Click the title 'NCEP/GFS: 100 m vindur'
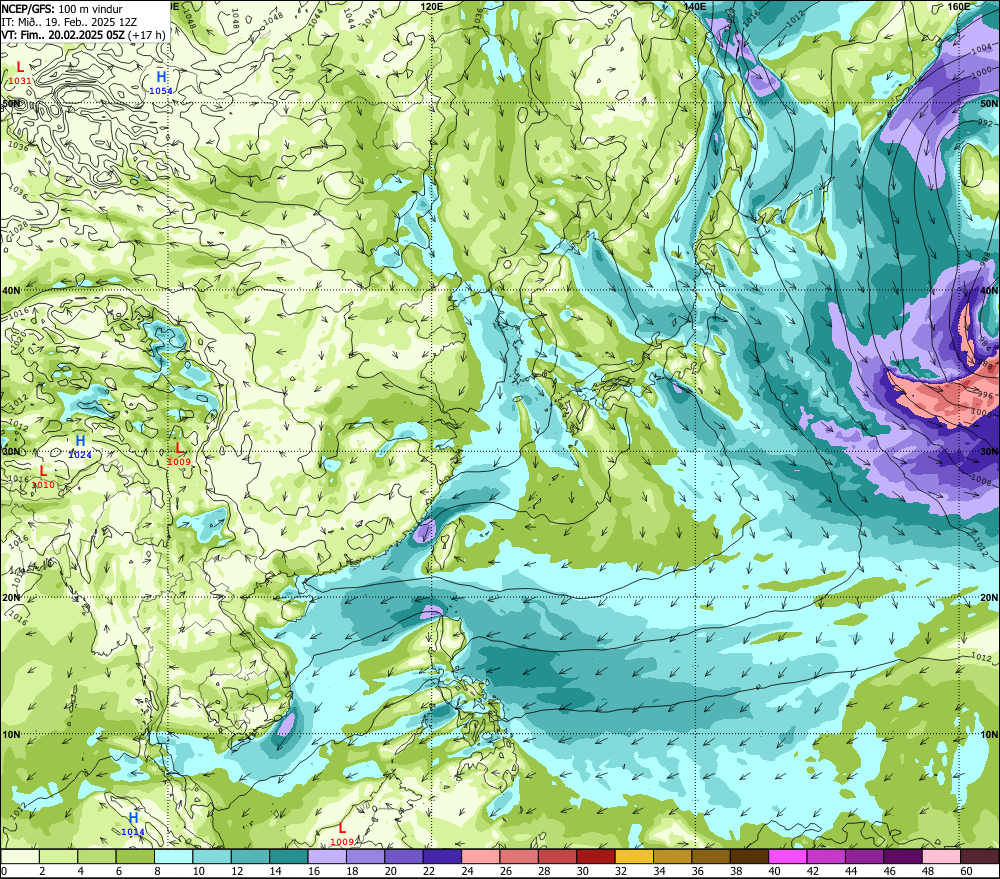 [x=62, y=9]
